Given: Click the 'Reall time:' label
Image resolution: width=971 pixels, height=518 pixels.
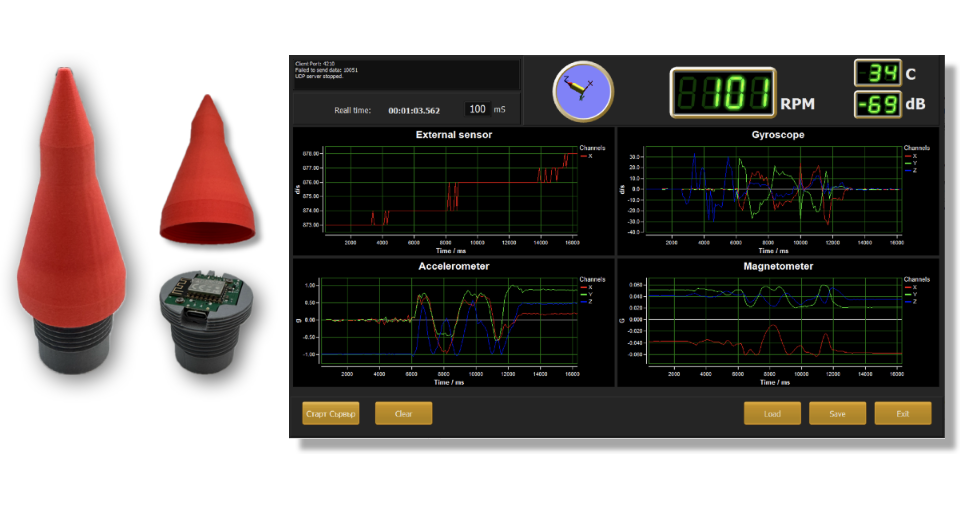Looking at the screenshot, I should click(x=352, y=110).
